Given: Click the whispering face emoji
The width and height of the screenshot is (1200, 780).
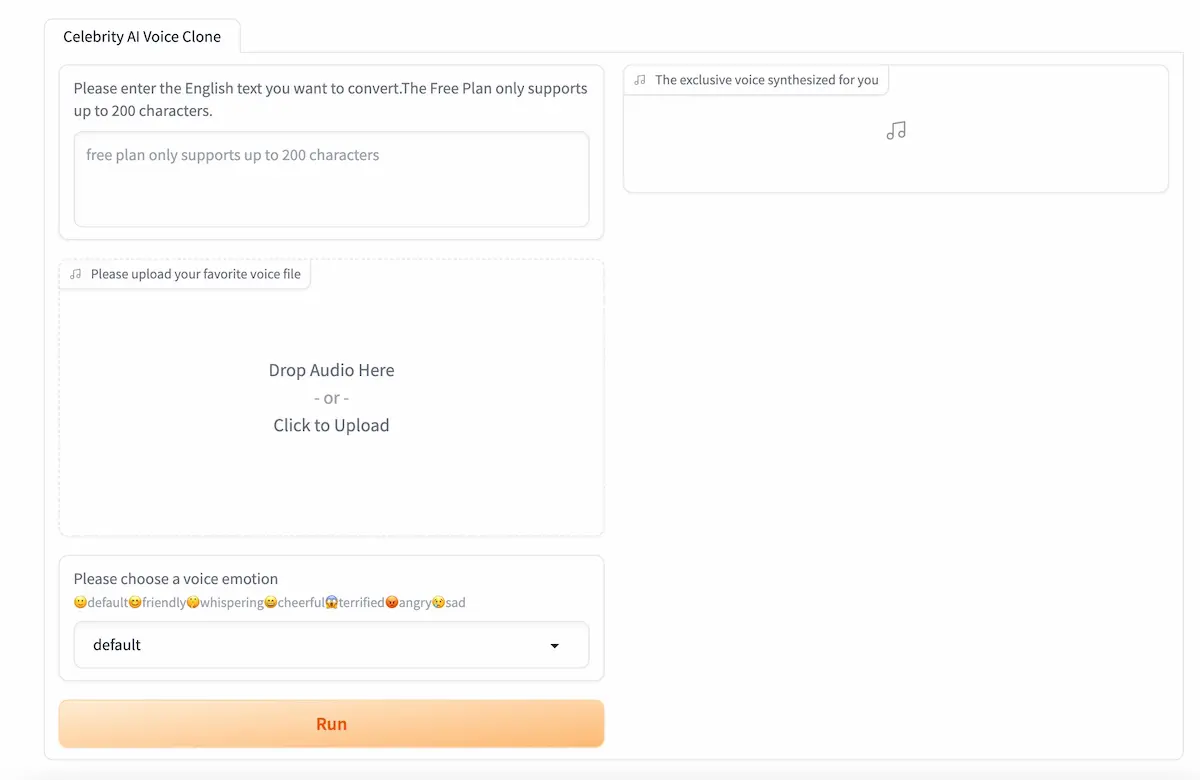Looking at the screenshot, I should click(191, 602).
